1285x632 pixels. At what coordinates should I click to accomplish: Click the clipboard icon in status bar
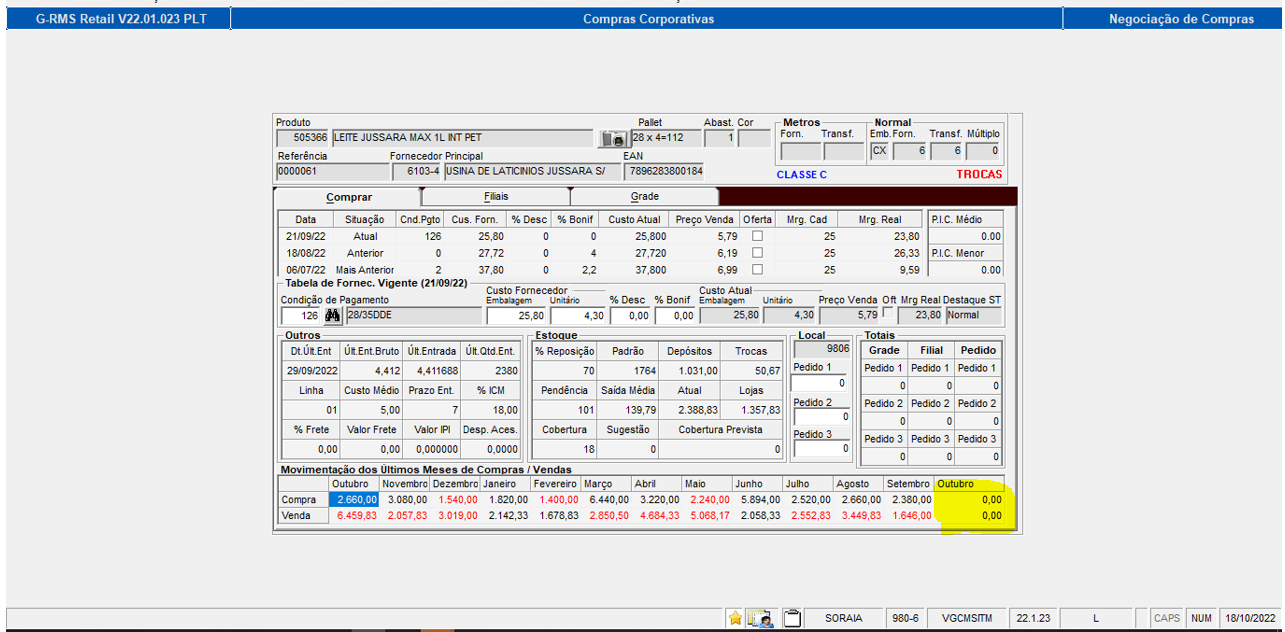(x=792, y=618)
